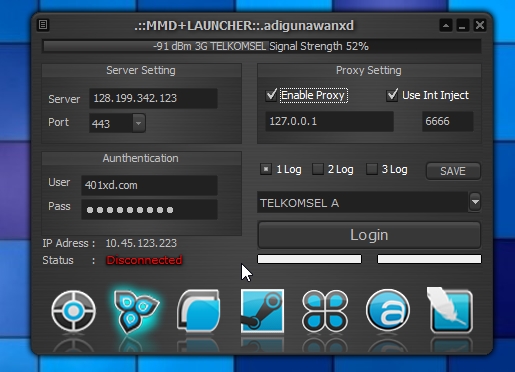This screenshot has height=372, width=515.
Task: Open the TELKOMSEL A profile dropdown arrow
Action: point(475,202)
